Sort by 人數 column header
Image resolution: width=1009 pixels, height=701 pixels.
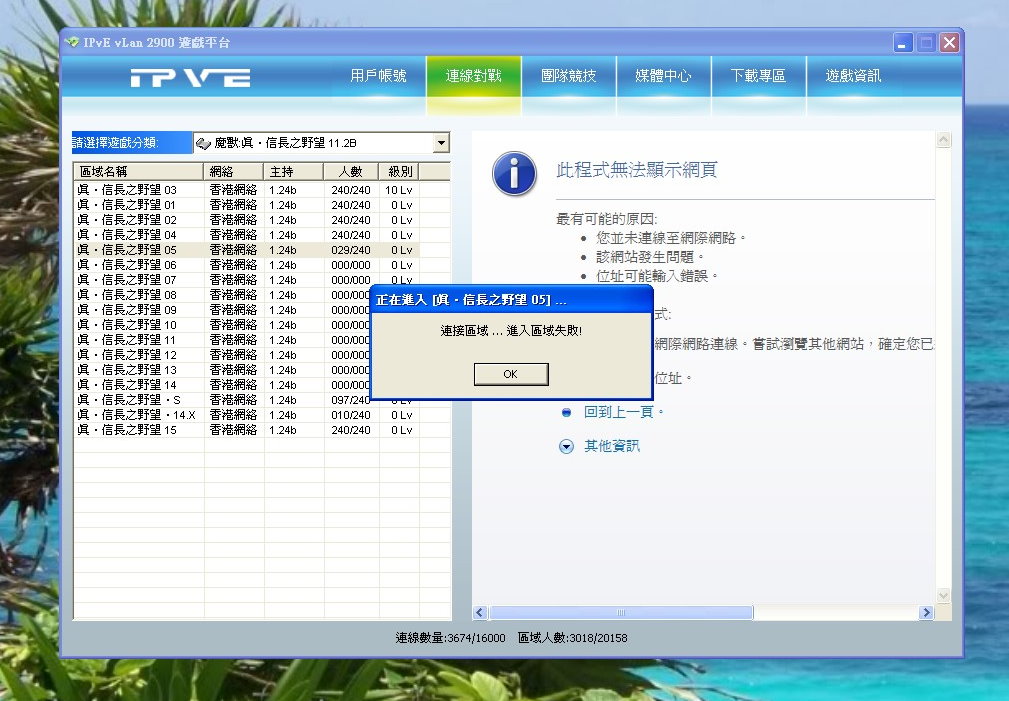pos(350,171)
